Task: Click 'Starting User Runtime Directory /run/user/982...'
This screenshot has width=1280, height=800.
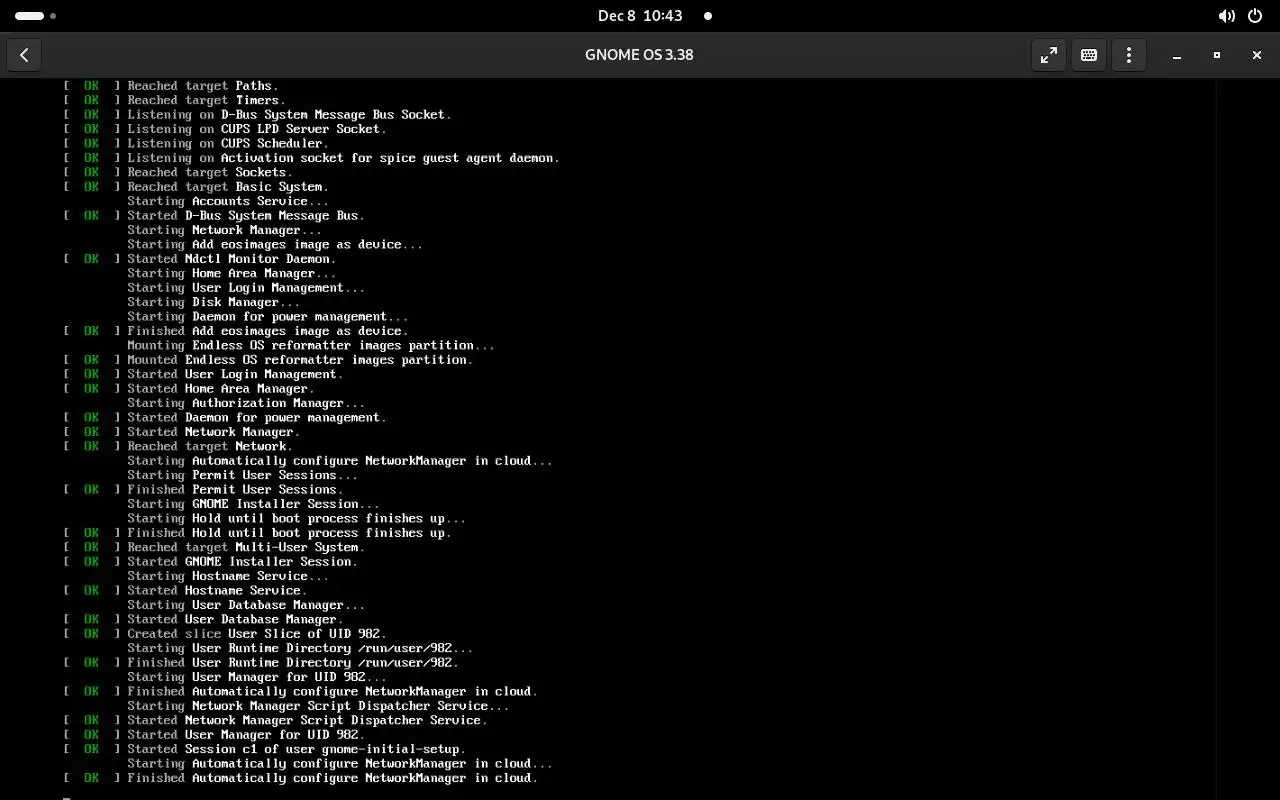Action: point(300,648)
